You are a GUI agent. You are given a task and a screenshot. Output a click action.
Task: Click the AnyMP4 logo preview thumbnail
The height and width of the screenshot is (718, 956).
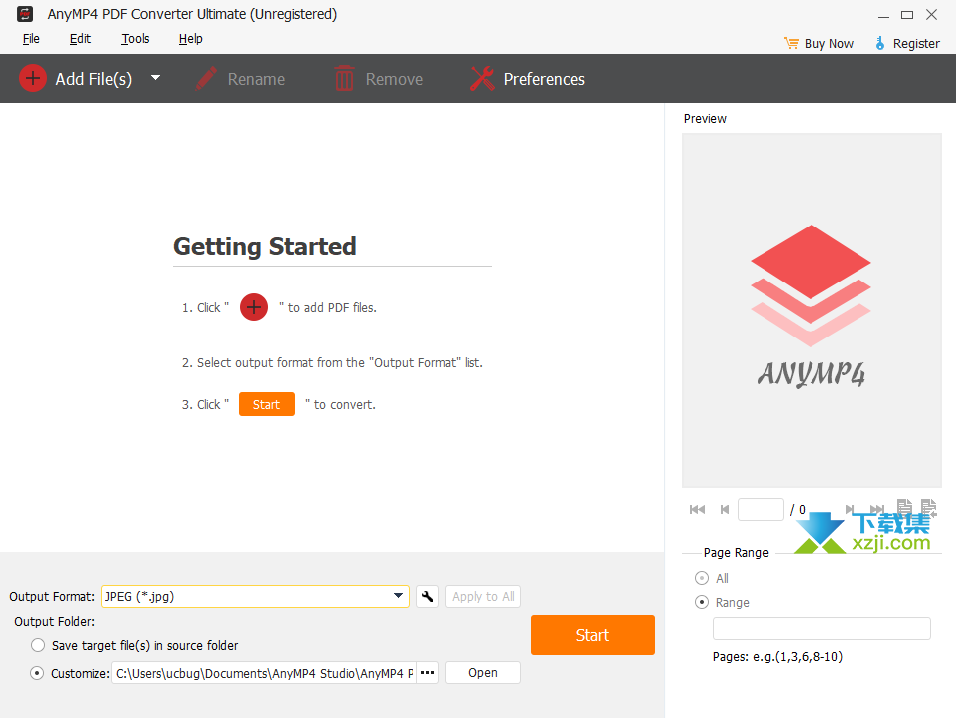pyautogui.click(x=812, y=310)
